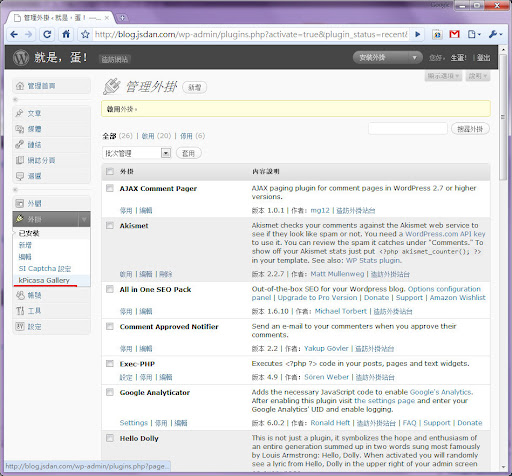
Task: Click the plugin search input field
Action: (408, 129)
